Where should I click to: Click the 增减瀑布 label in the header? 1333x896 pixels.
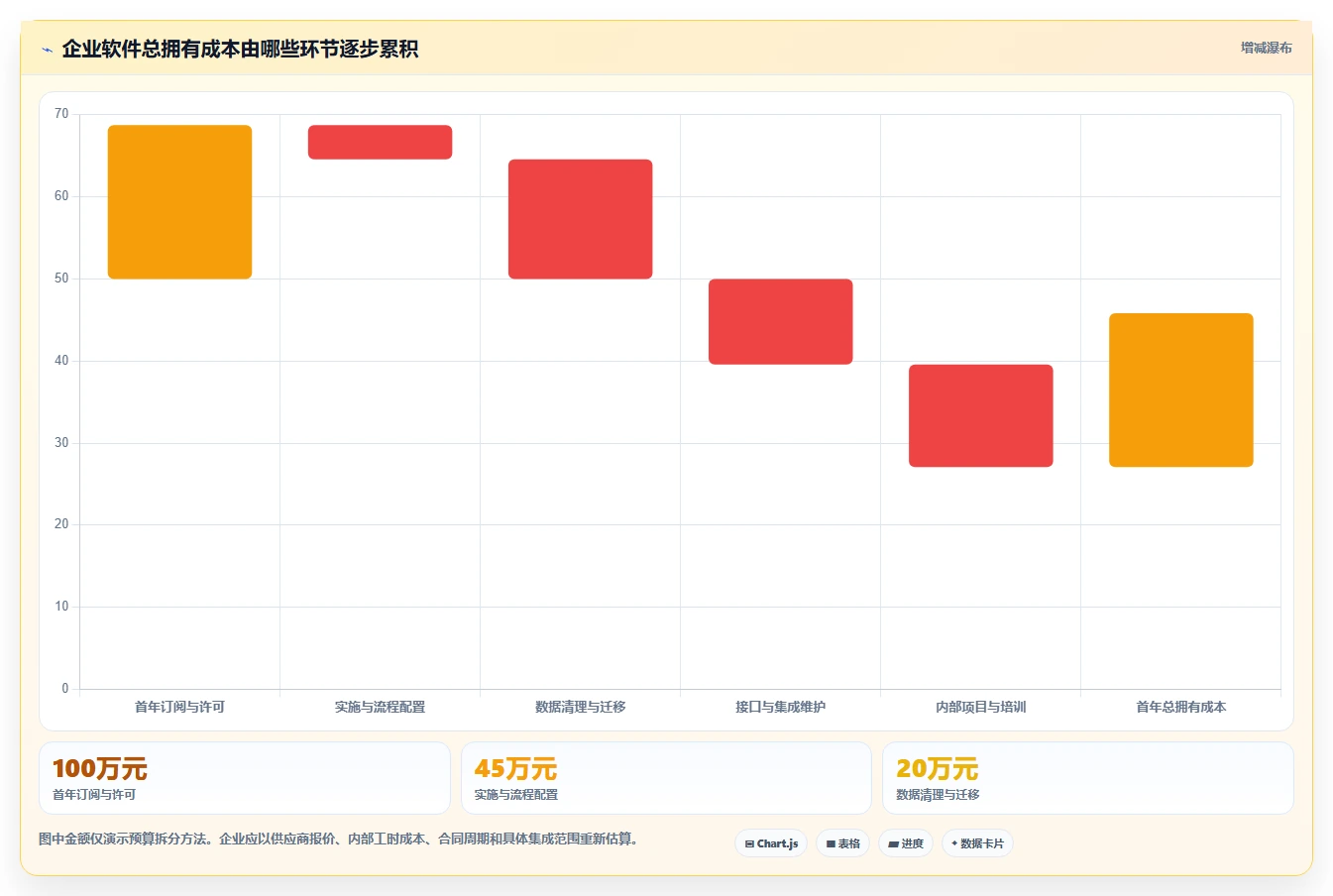1267,48
